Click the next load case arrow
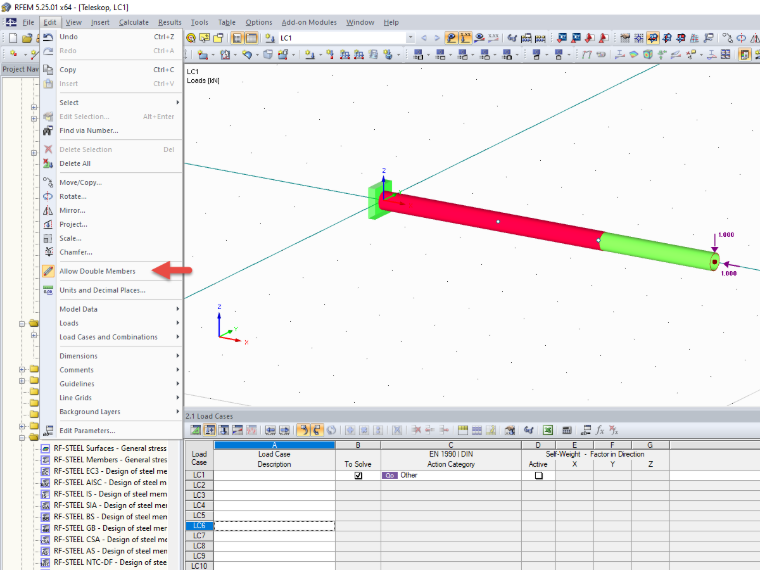760x570 pixels. click(437, 38)
